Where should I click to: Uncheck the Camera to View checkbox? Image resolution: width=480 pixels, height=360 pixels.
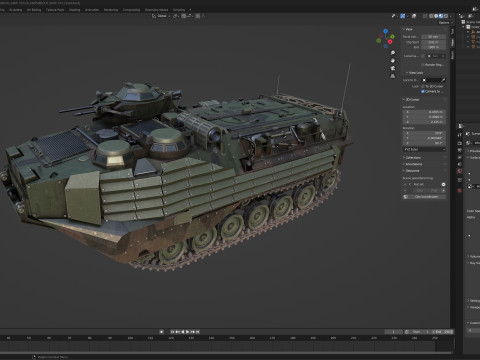[423, 91]
